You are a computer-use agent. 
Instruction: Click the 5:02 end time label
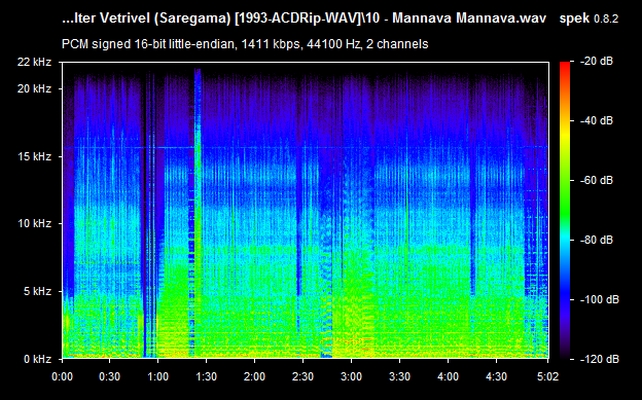click(x=548, y=376)
